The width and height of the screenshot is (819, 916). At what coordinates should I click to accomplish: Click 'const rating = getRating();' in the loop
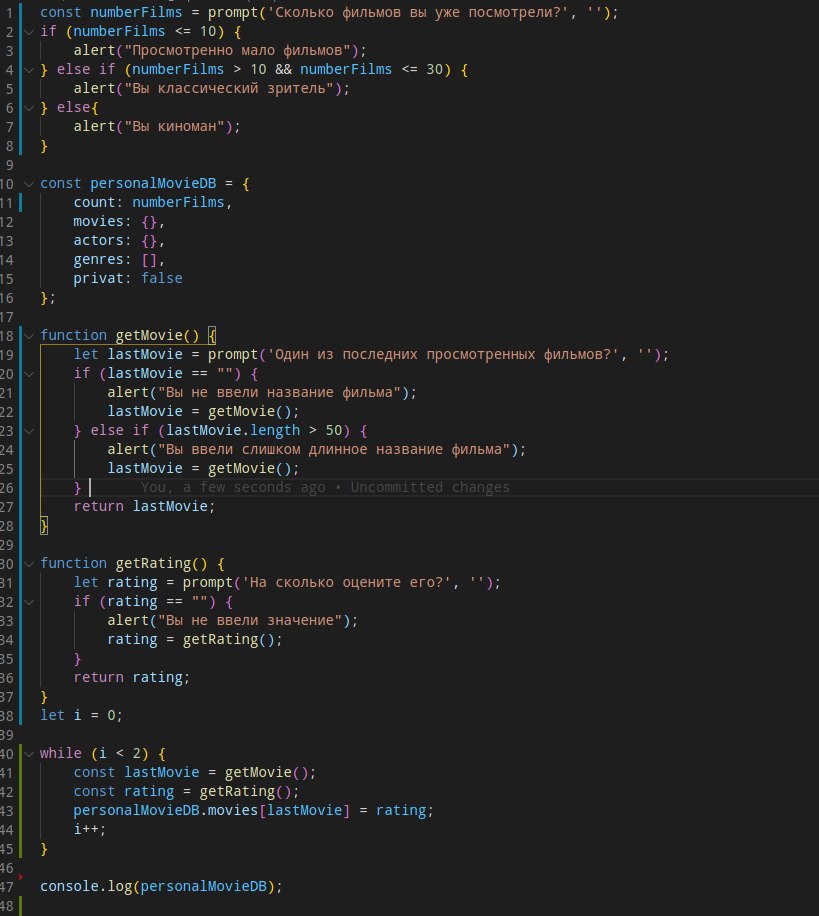[x=186, y=791]
